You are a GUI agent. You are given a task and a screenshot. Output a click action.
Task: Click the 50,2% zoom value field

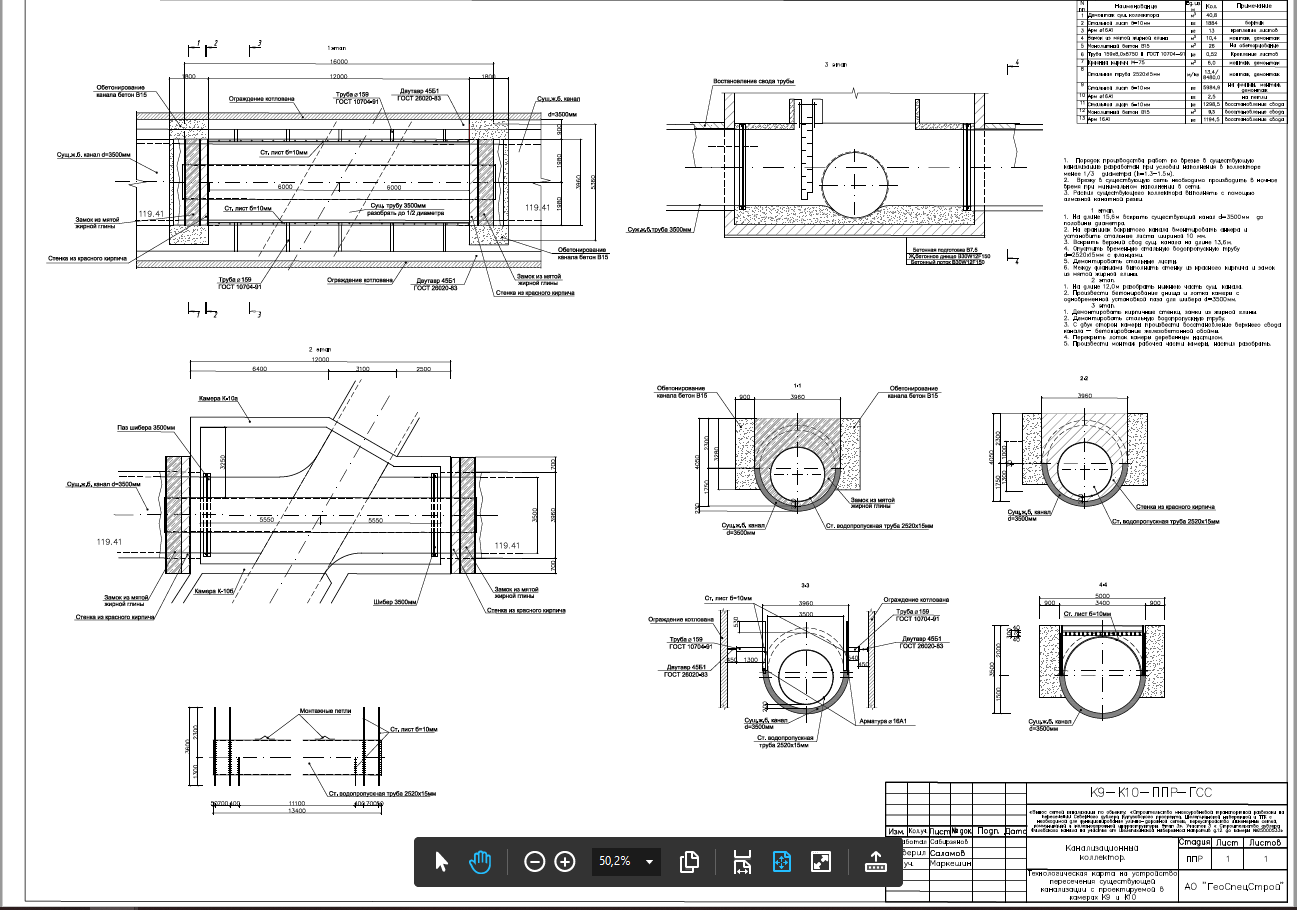[614, 861]
